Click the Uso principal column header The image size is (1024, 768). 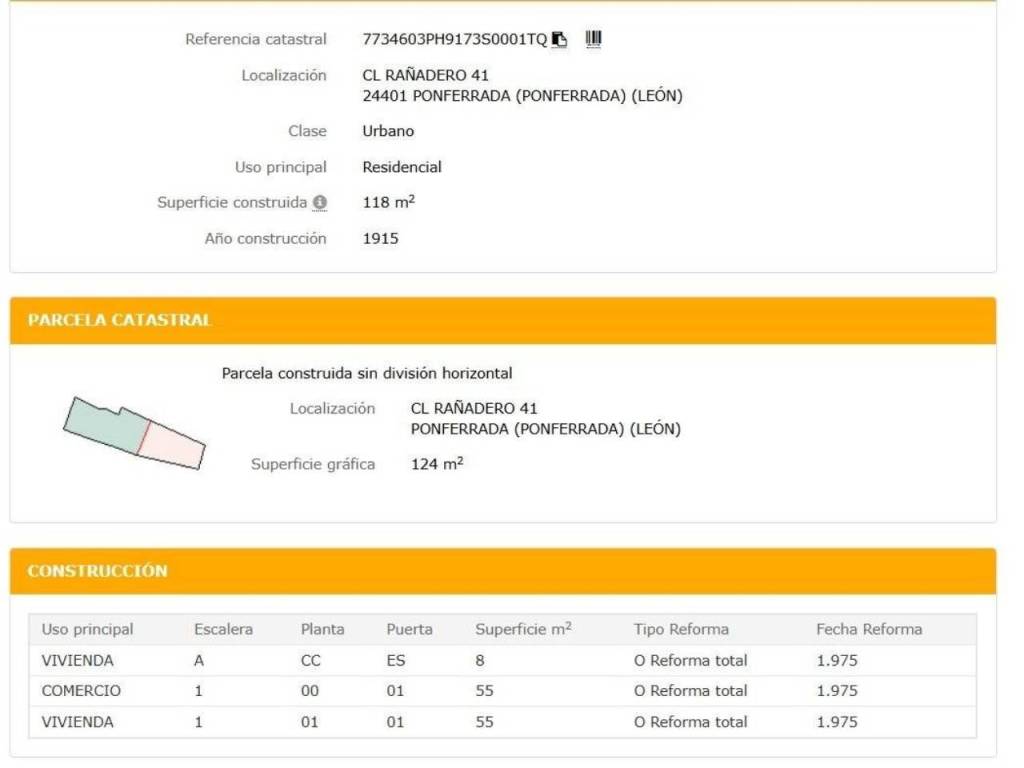[87, 629]
